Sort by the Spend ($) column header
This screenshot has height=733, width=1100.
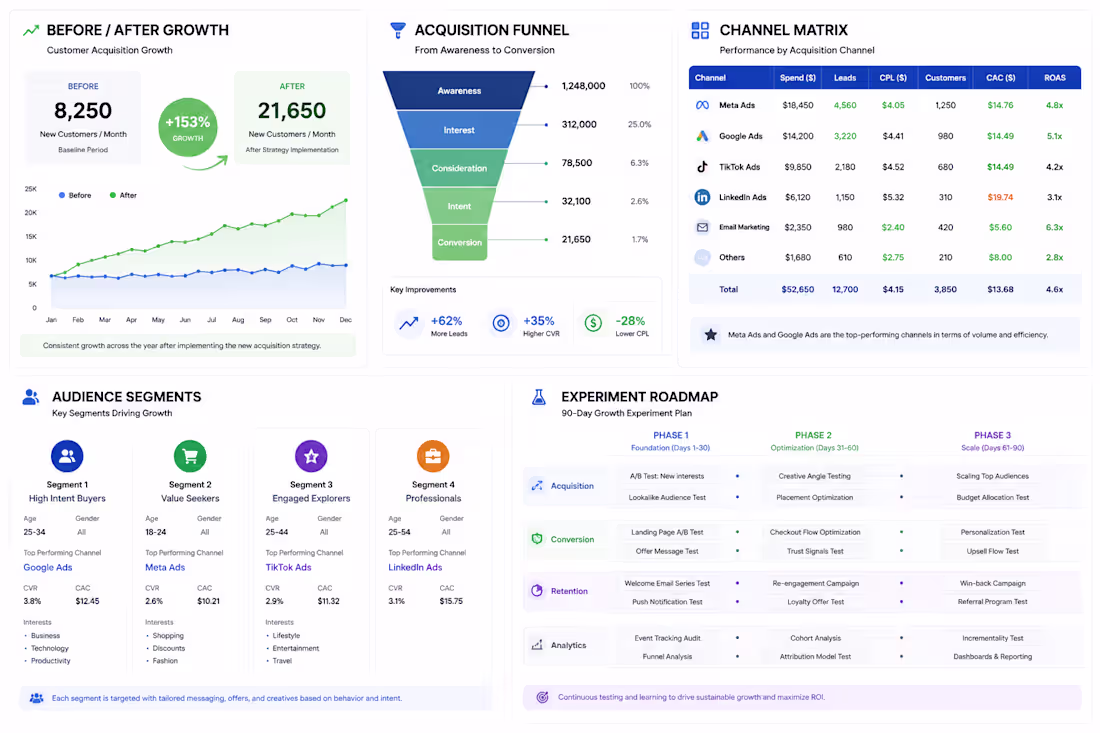click(798, 78)
